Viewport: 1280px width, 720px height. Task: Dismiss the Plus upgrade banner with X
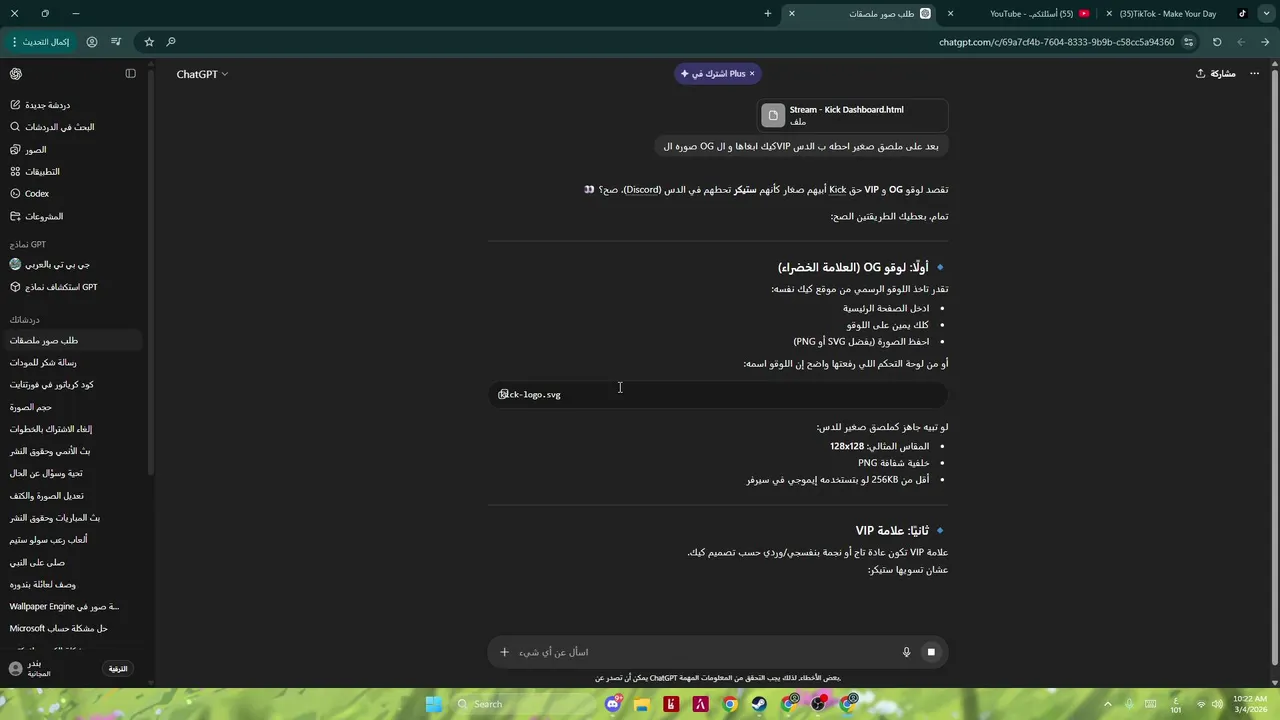coord(752,74)
